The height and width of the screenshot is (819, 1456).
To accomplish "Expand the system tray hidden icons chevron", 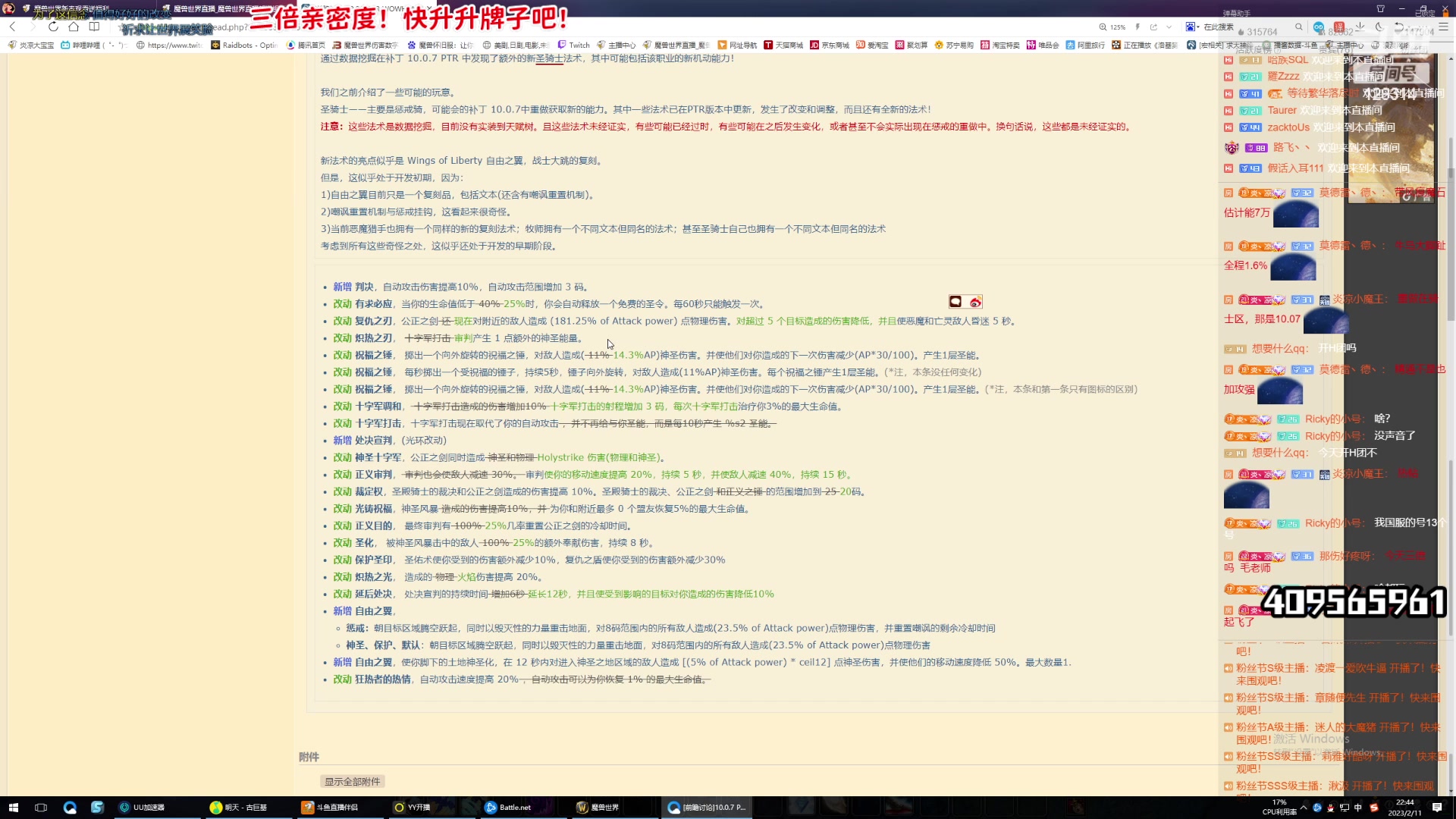I will (x=1305, y=808).
